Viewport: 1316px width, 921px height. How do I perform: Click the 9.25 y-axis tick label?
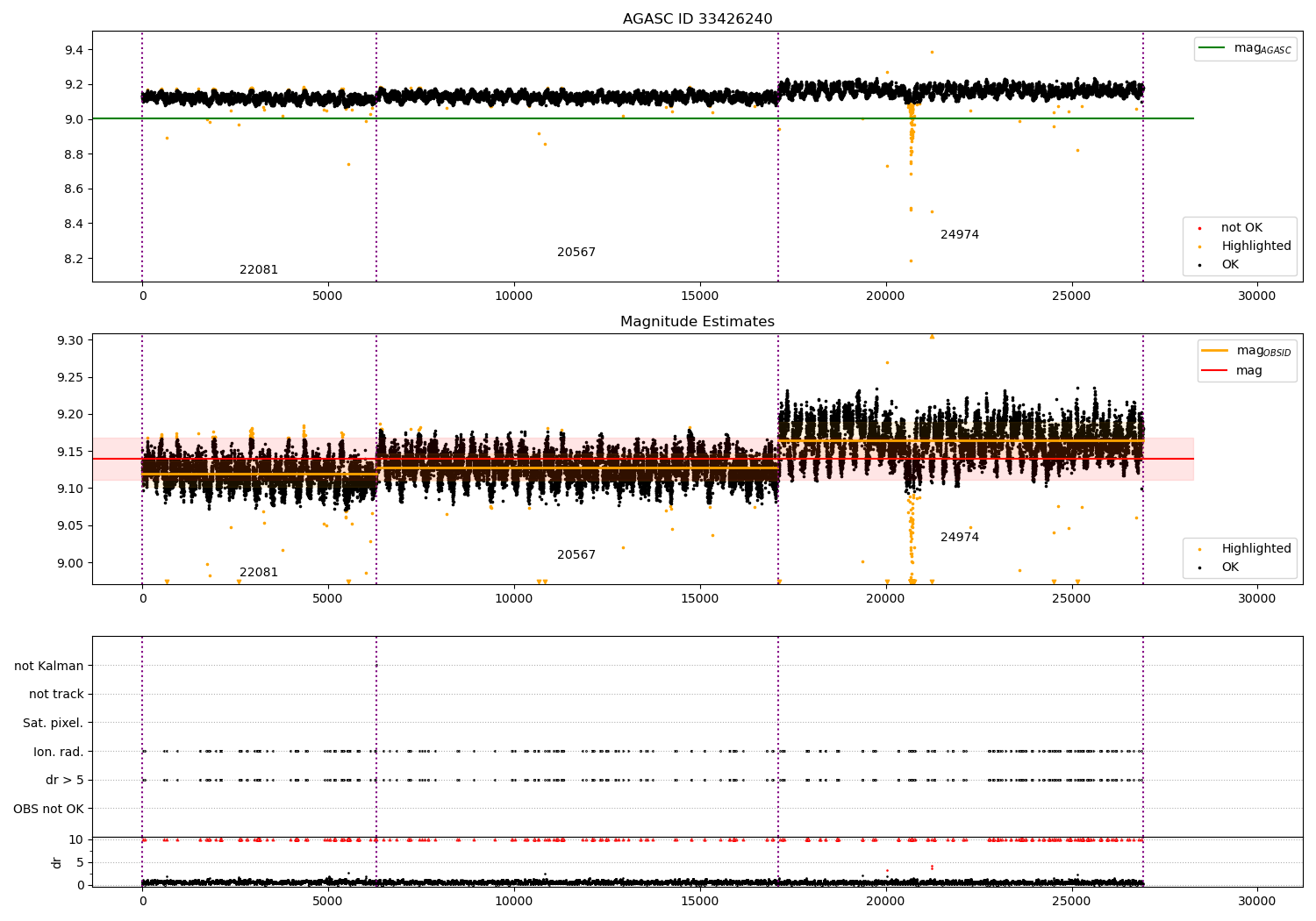(x=70, y=378)
